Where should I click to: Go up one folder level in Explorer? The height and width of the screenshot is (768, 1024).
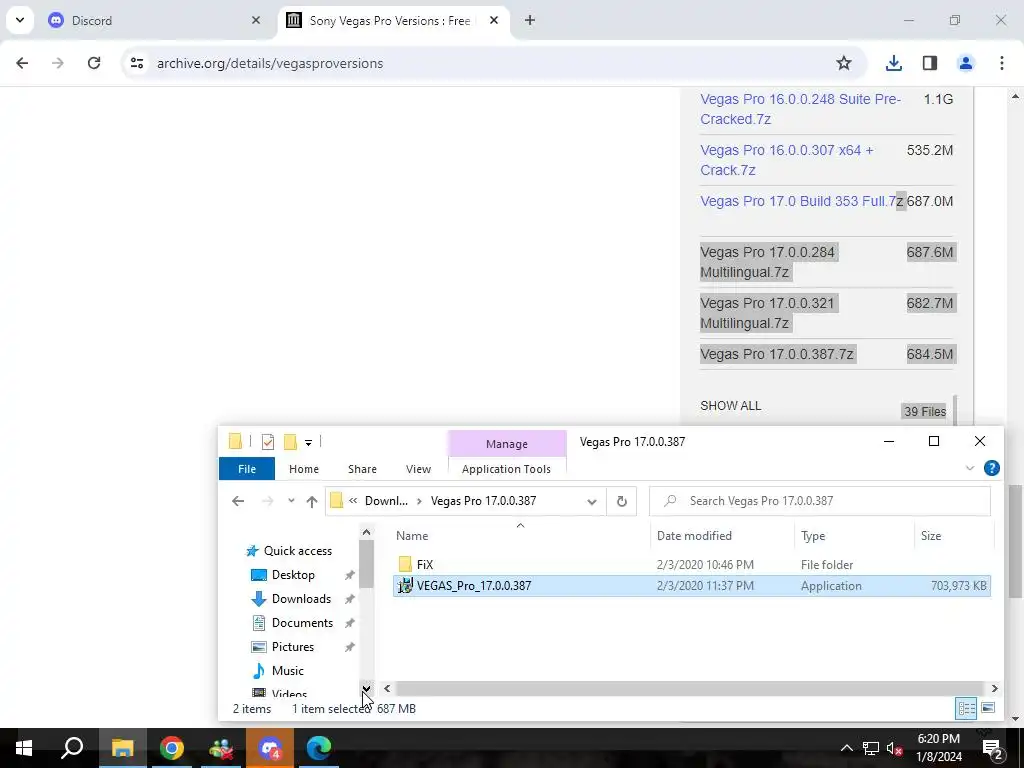click(x=312, y=502)
